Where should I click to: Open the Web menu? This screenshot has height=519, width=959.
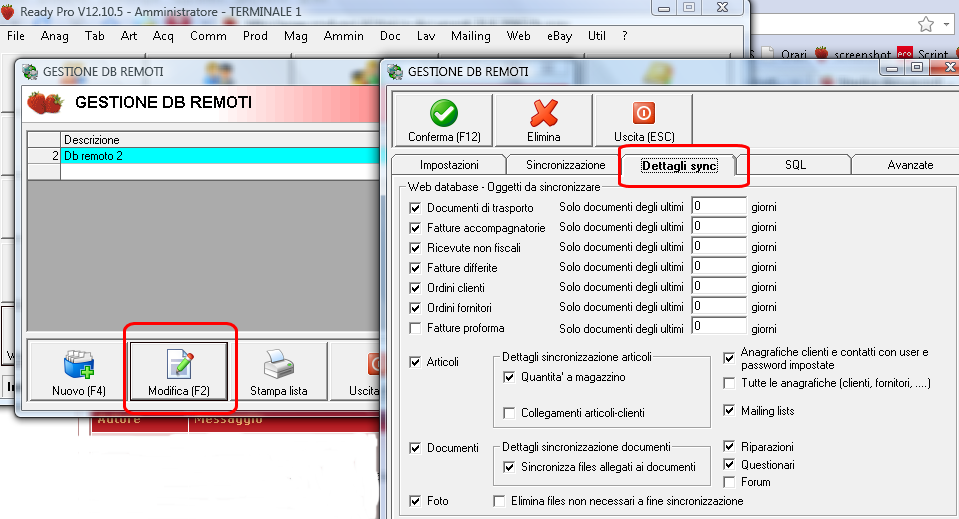coord(518,36)
